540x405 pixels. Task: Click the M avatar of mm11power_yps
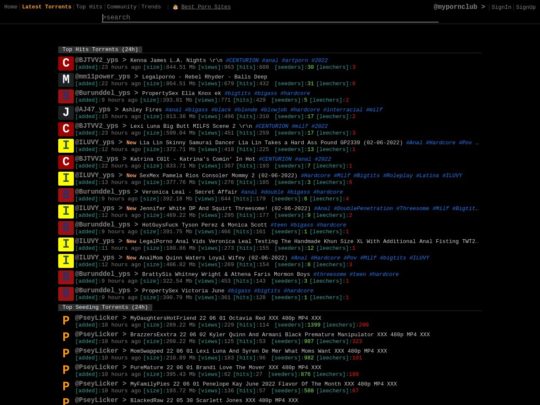point(66,80)
